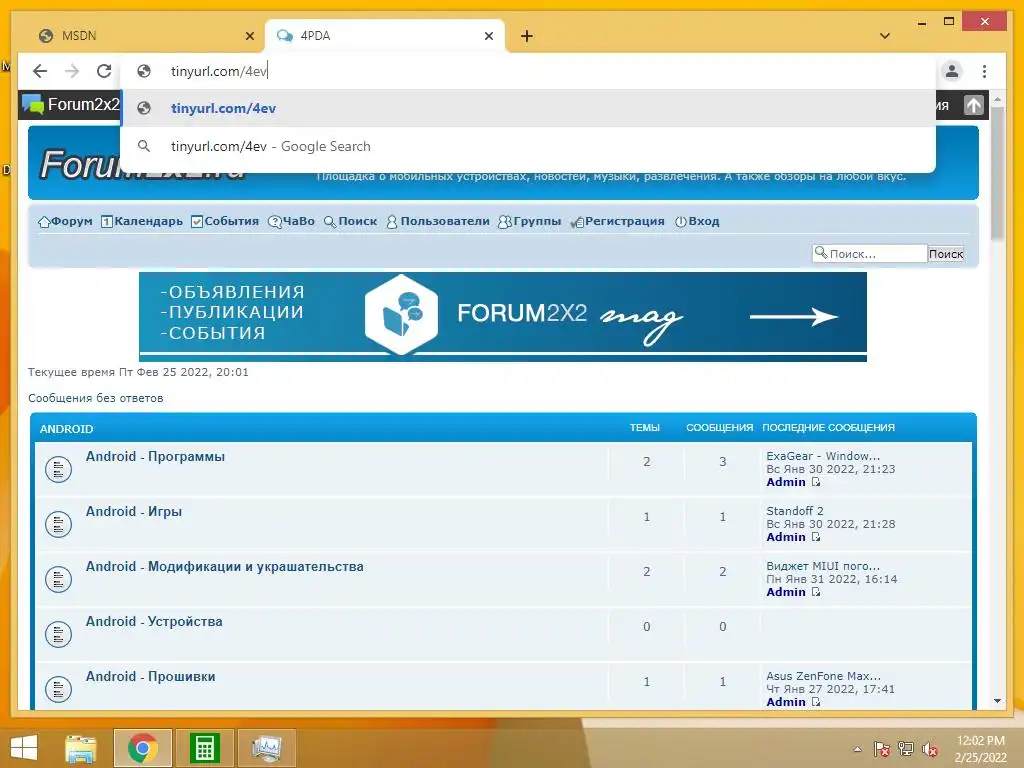Image resolution: width=1024 pixels, height=768 pixels.
Task: Click the forum icon beside Android - Устройства
Action: [x=58, y=633]
